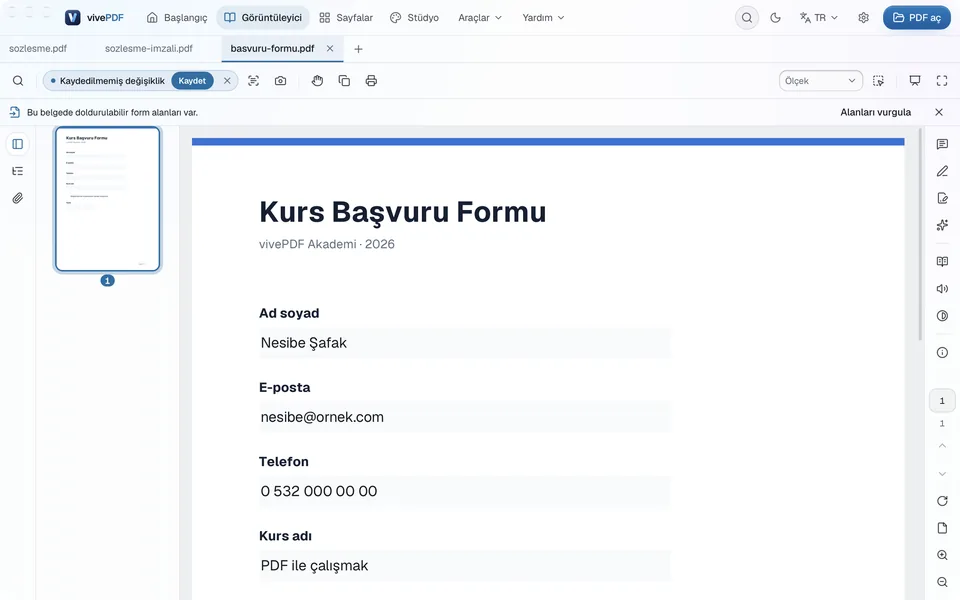Select the Görüntüleyici tab
Screen dimensions: 960x600
[x=263, y=18]
